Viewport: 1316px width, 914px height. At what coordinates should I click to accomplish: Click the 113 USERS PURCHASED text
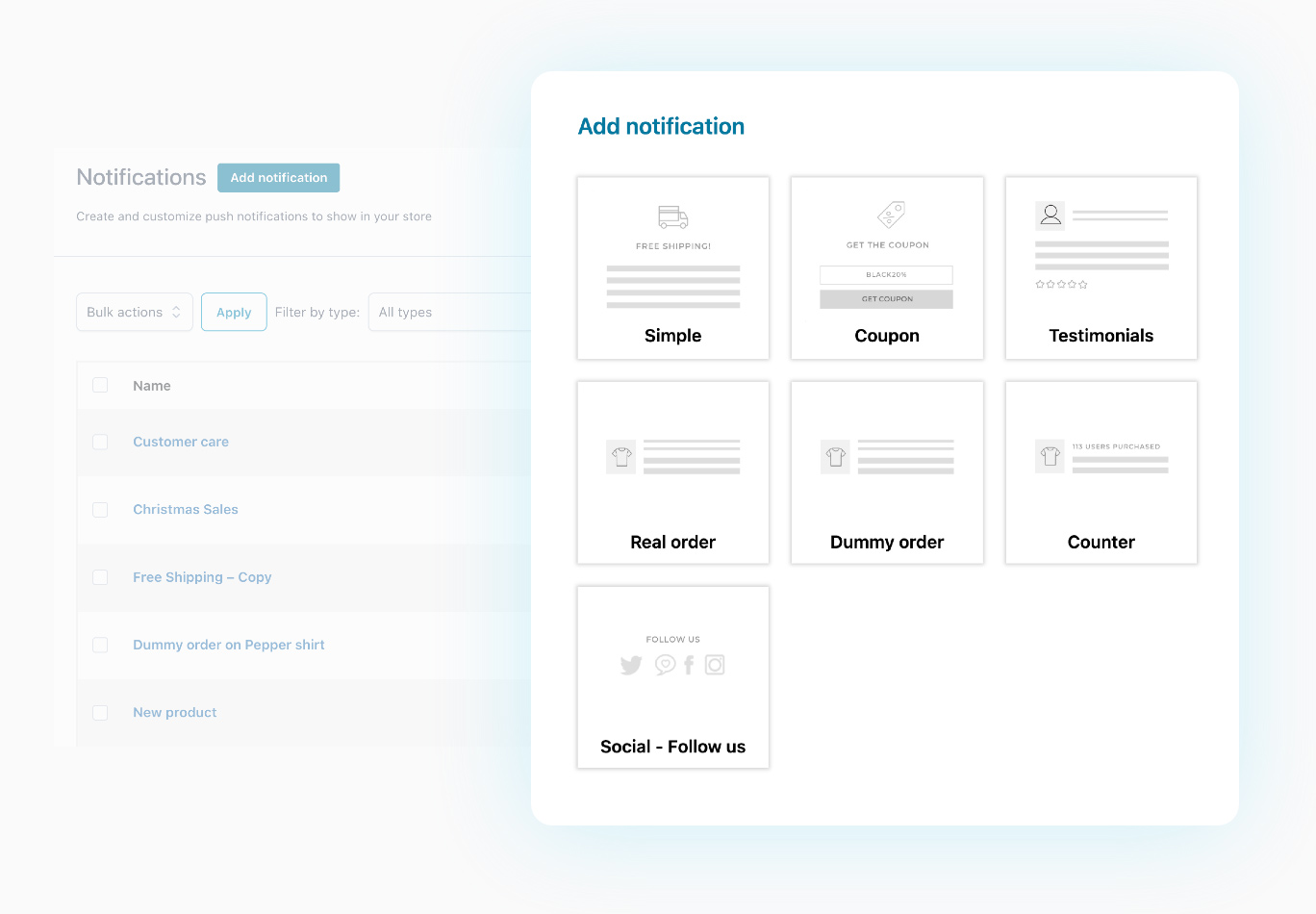(x=1116, y=446)
